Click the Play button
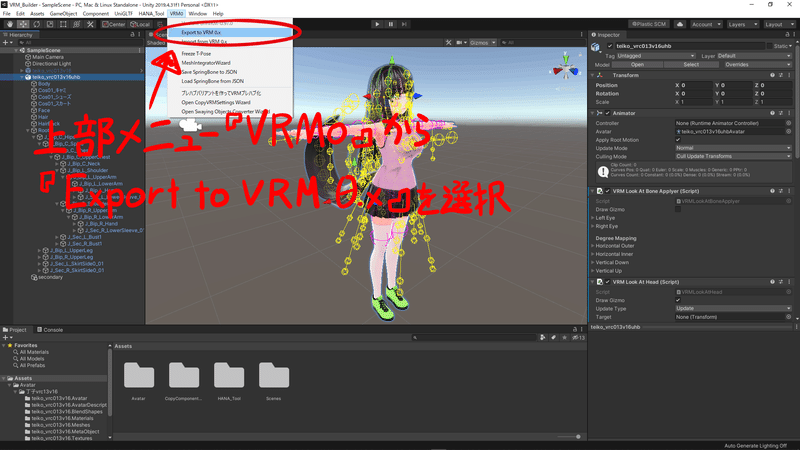The image size is (800, 450). [377, 24]
